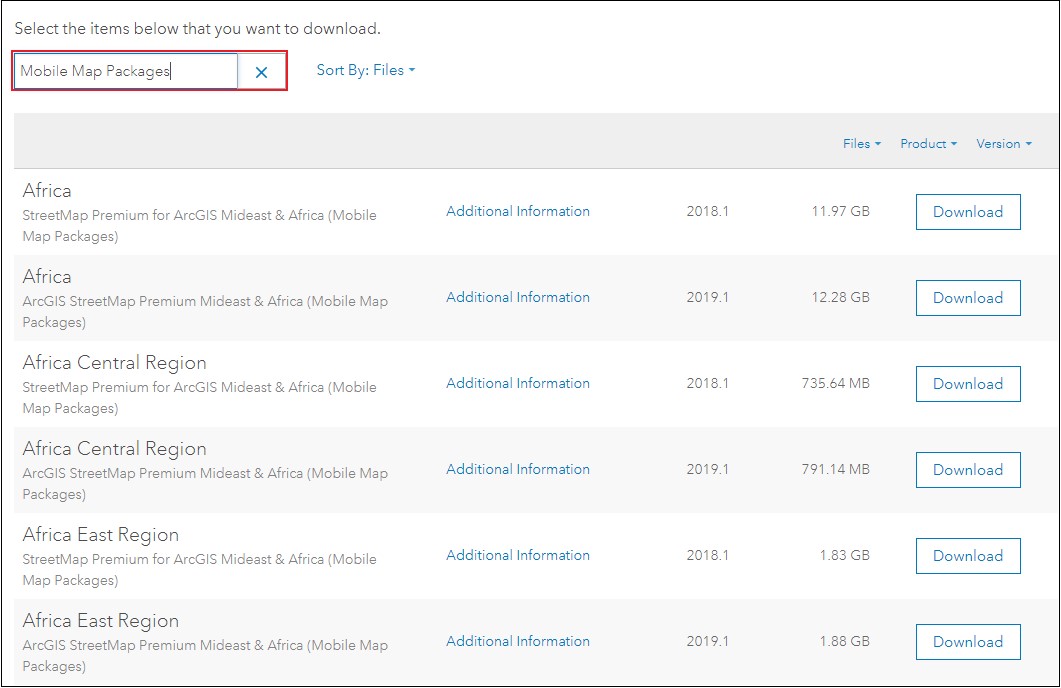The width and height of the screenshot is (1061, 688).
Task: Open Additional Information for Africa 2018.1
Action: pos(518,211)
